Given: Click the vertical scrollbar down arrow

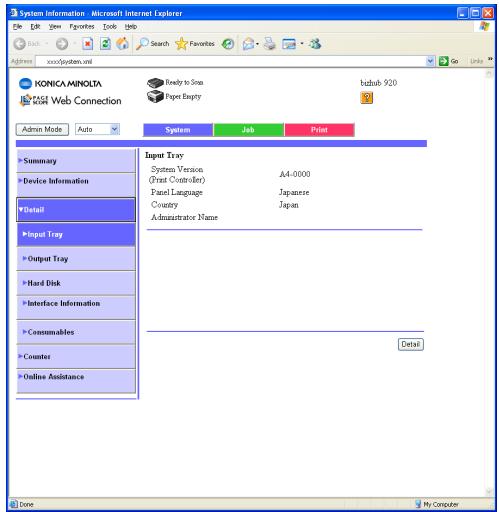Looking at the screenshot, I should point(489,491).
